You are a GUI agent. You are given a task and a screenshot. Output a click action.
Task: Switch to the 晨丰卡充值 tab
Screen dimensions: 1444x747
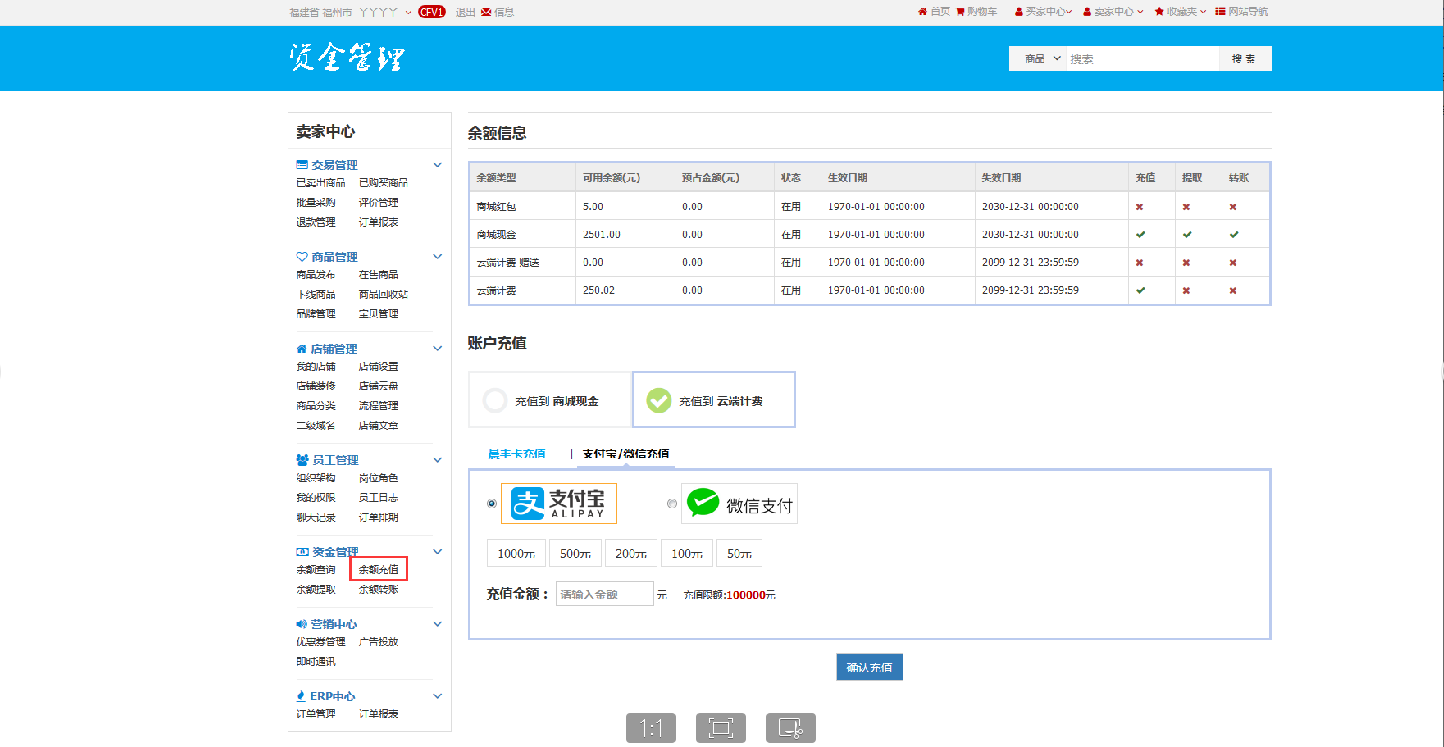tap(516, 453)
